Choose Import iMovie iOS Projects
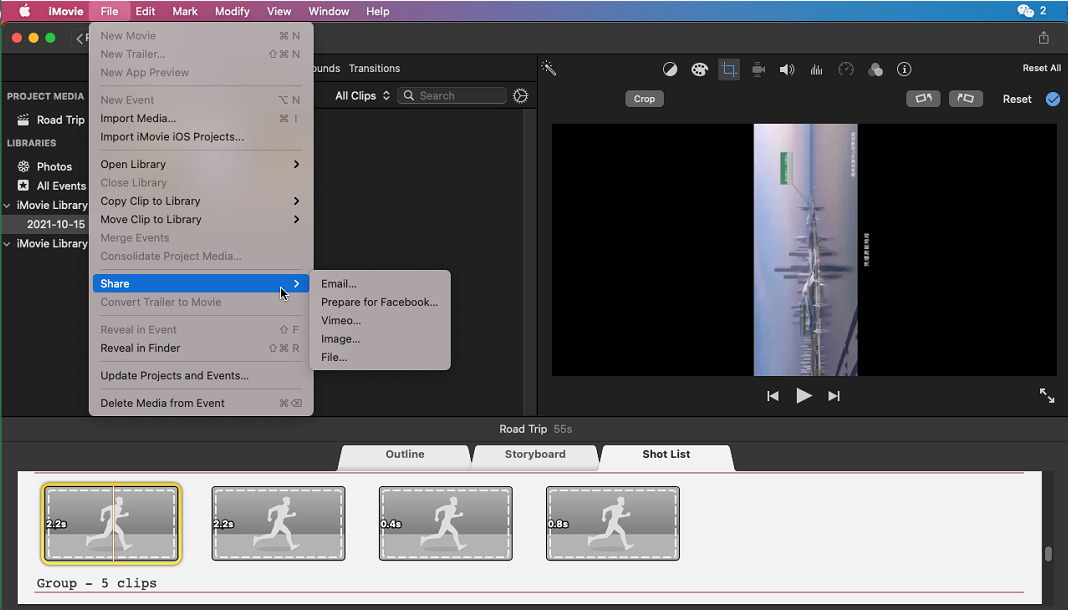This screenshot has height=610, width=1068. (x=201, y=137)
